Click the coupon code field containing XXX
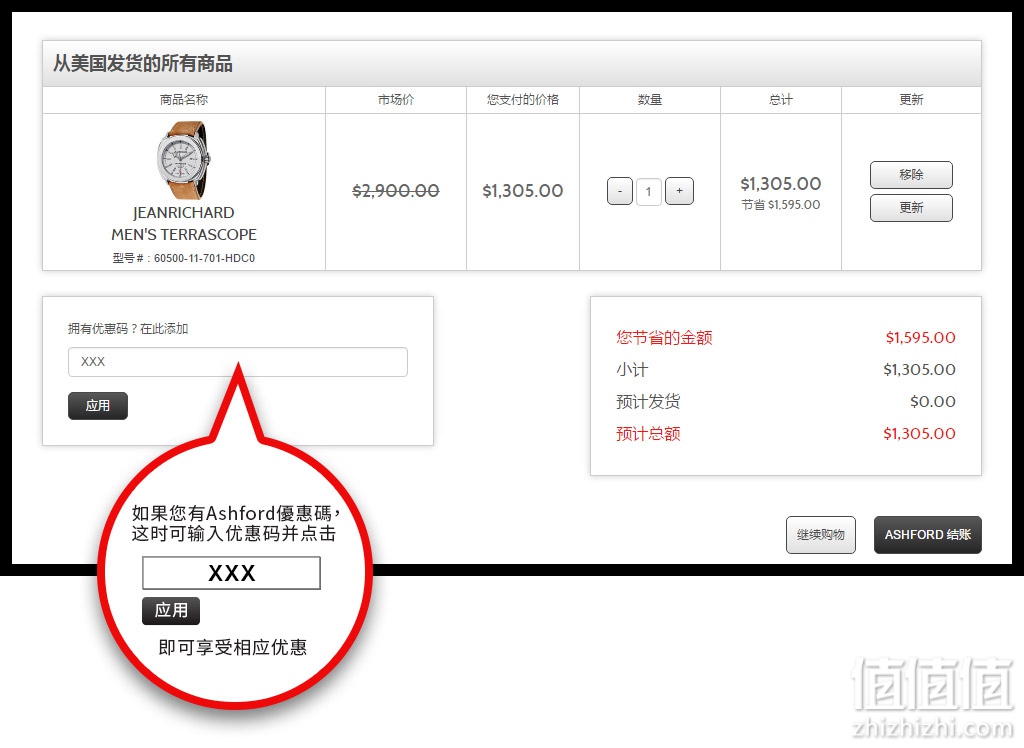 pos(238,362)
